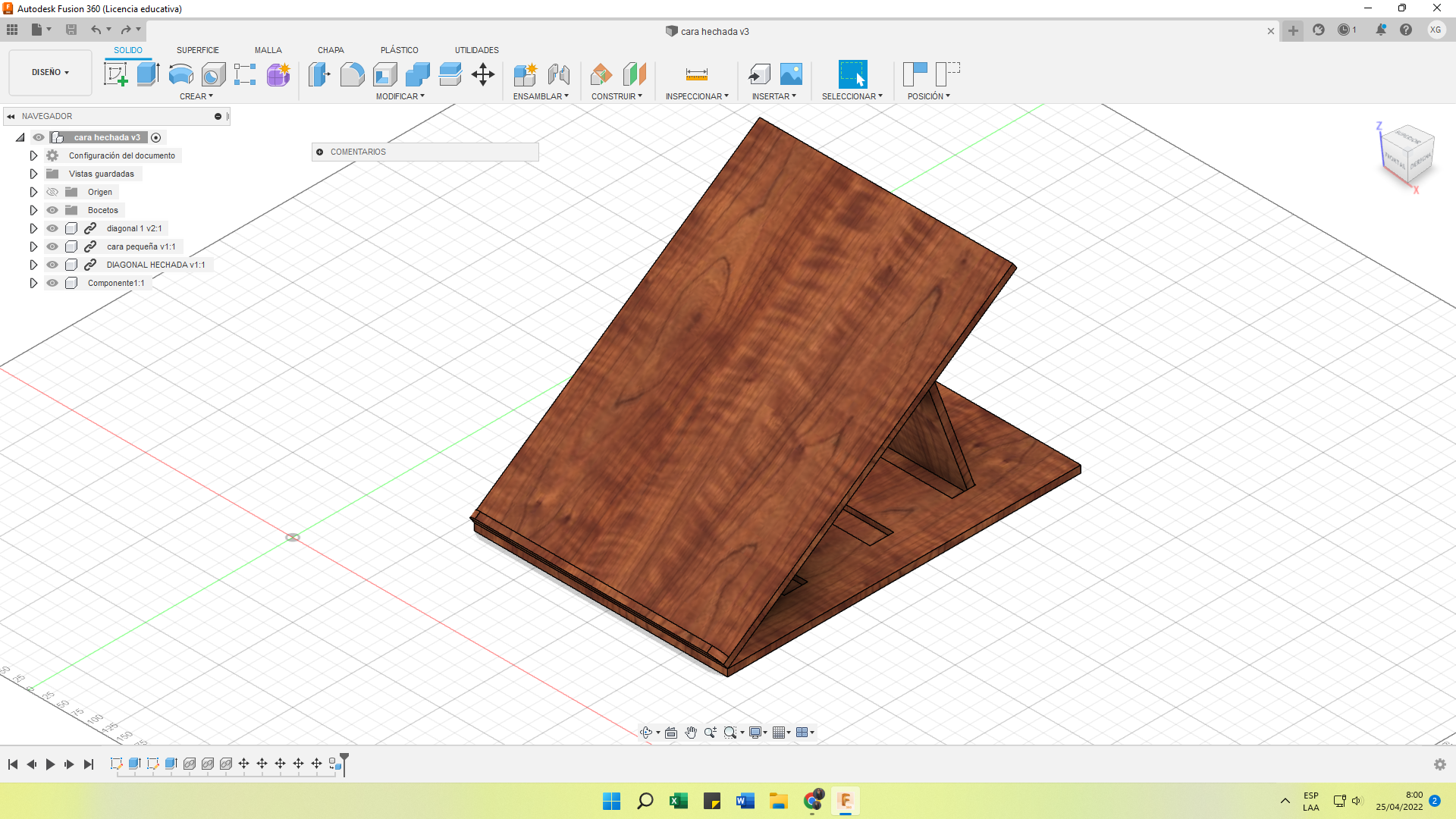Screen dimensions: 1456x819
Task: Switch to the CHAPA tab
Action: [x=331, y=50]
